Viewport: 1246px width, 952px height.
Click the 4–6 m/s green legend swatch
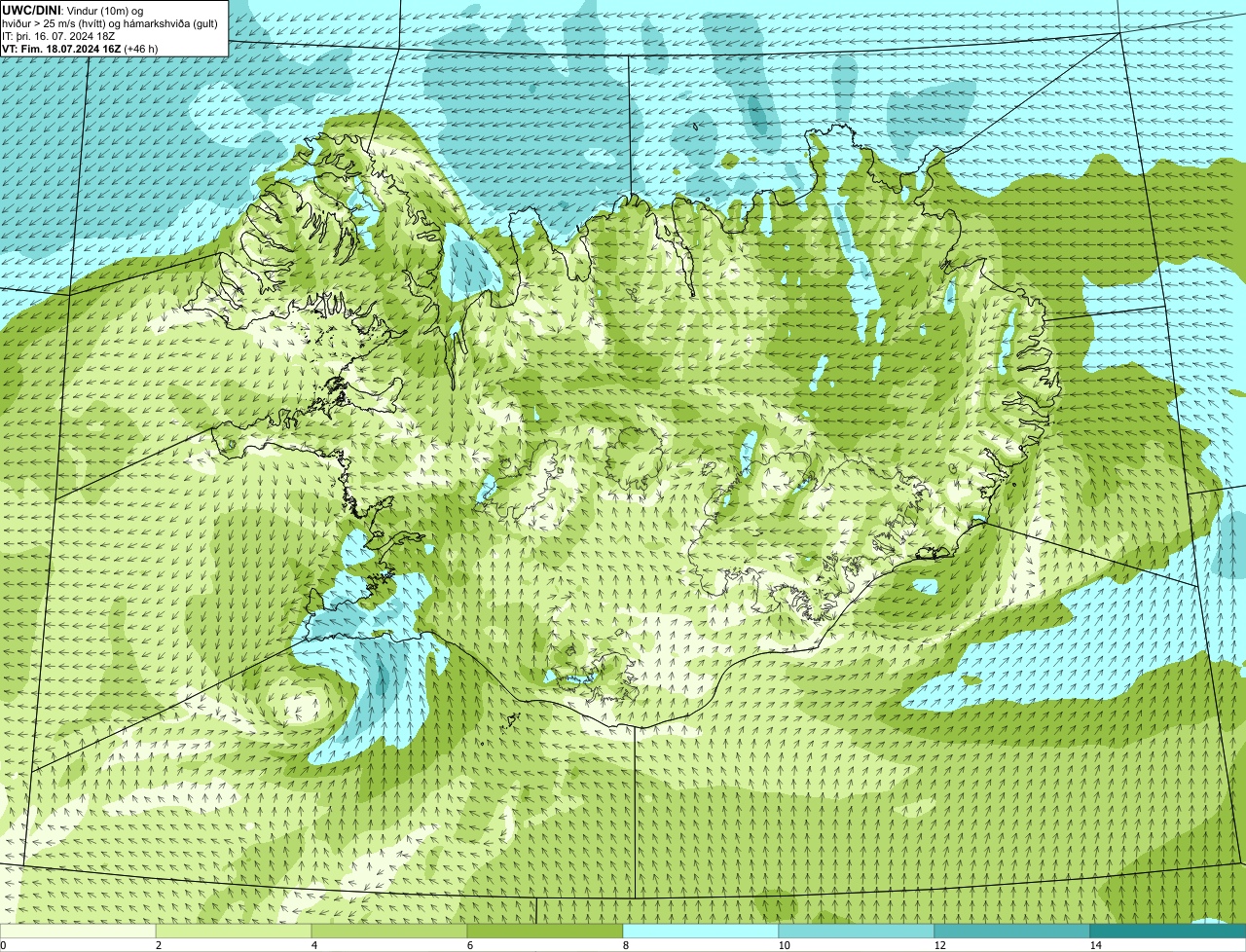point(389,931)
